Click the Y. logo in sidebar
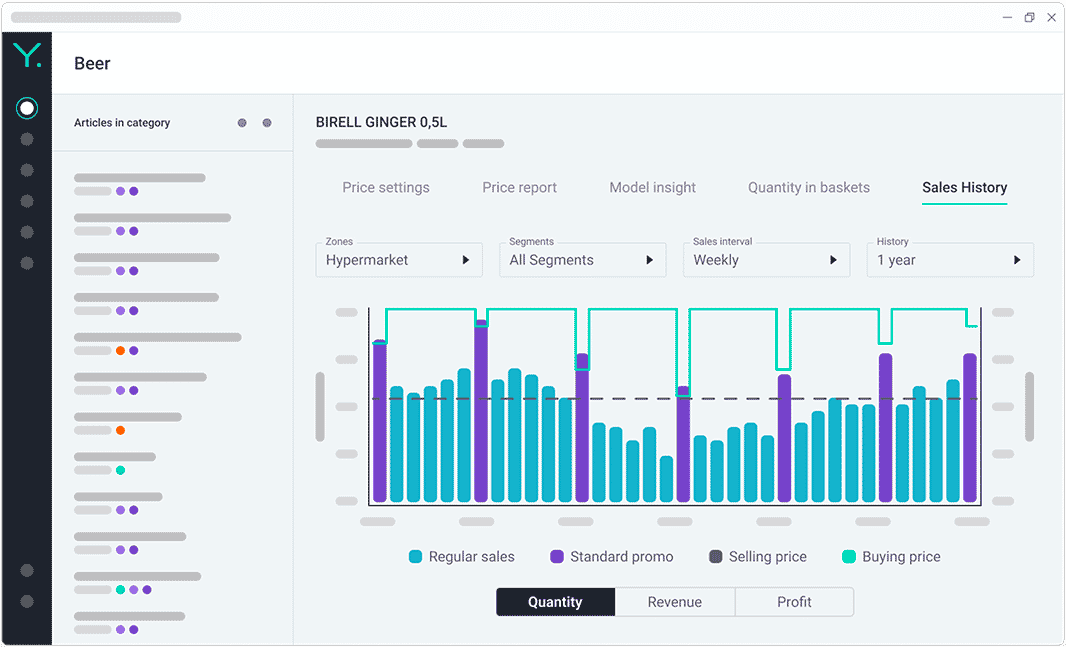Image resolution: width=1066 pixels, height=647 pixels. click(27, 55)
